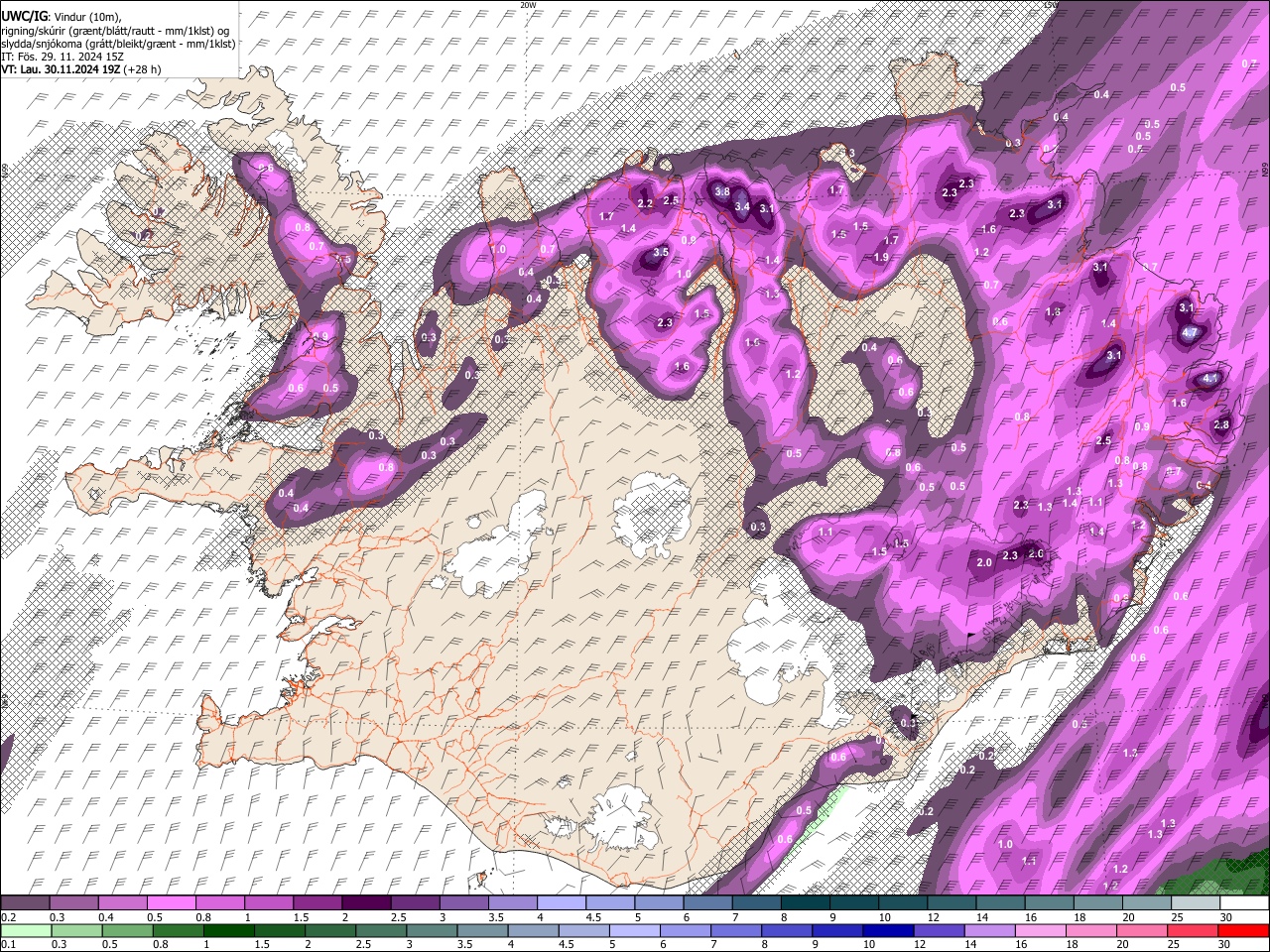Click the 'VT: Lau. 30.11.2024 19Z (+28 h)' line
This screenshot has width=1270, height=952.
tap(81, 69)
